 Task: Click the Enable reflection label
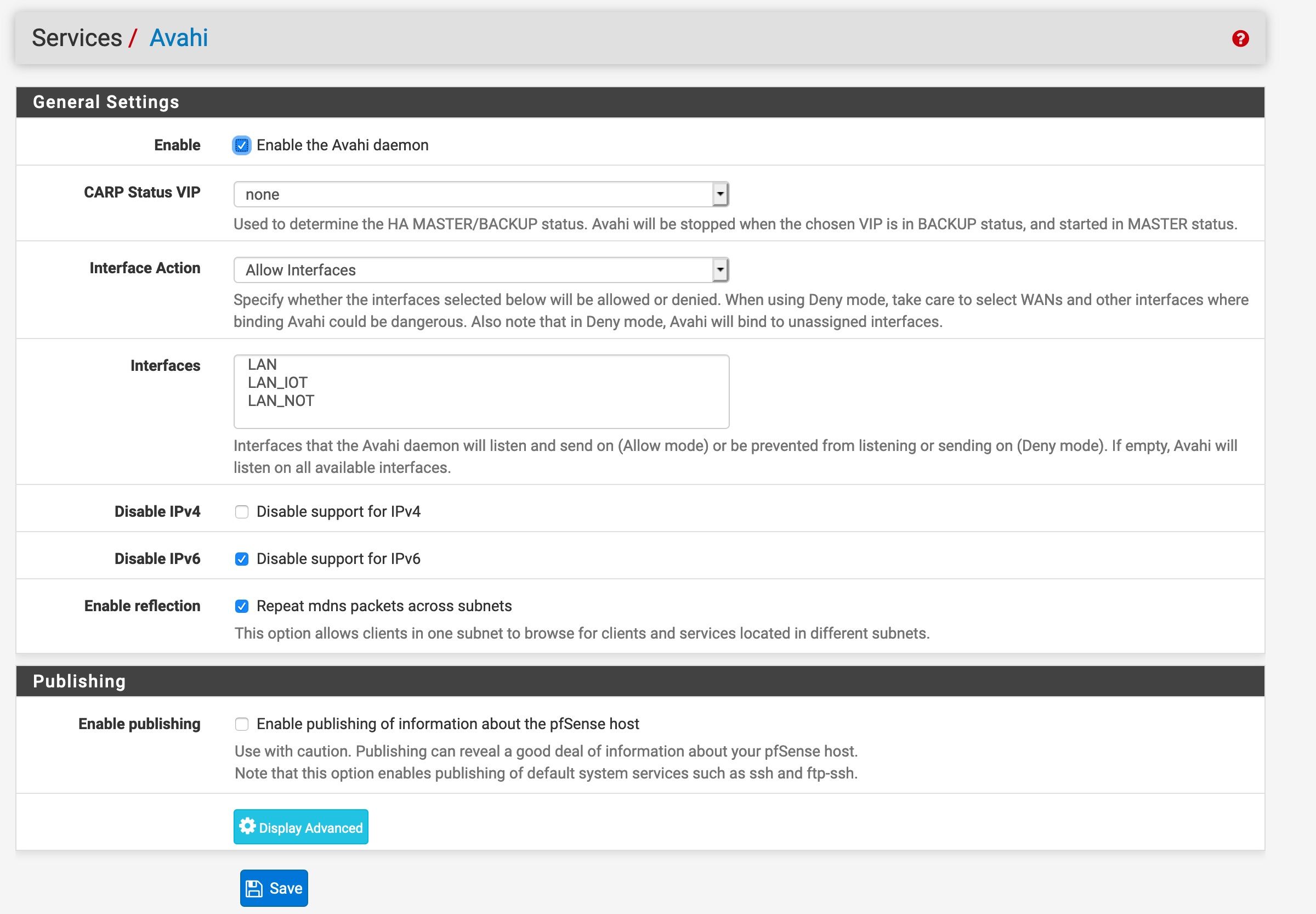(x=142, y=606)
